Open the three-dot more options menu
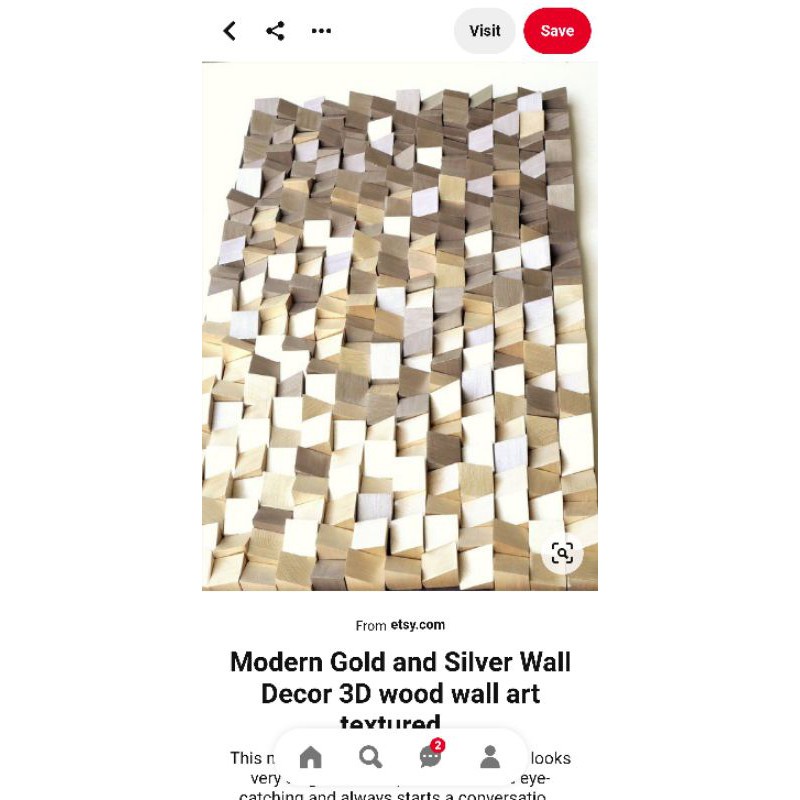Screen dimensions: 800x800 [321, 31]
